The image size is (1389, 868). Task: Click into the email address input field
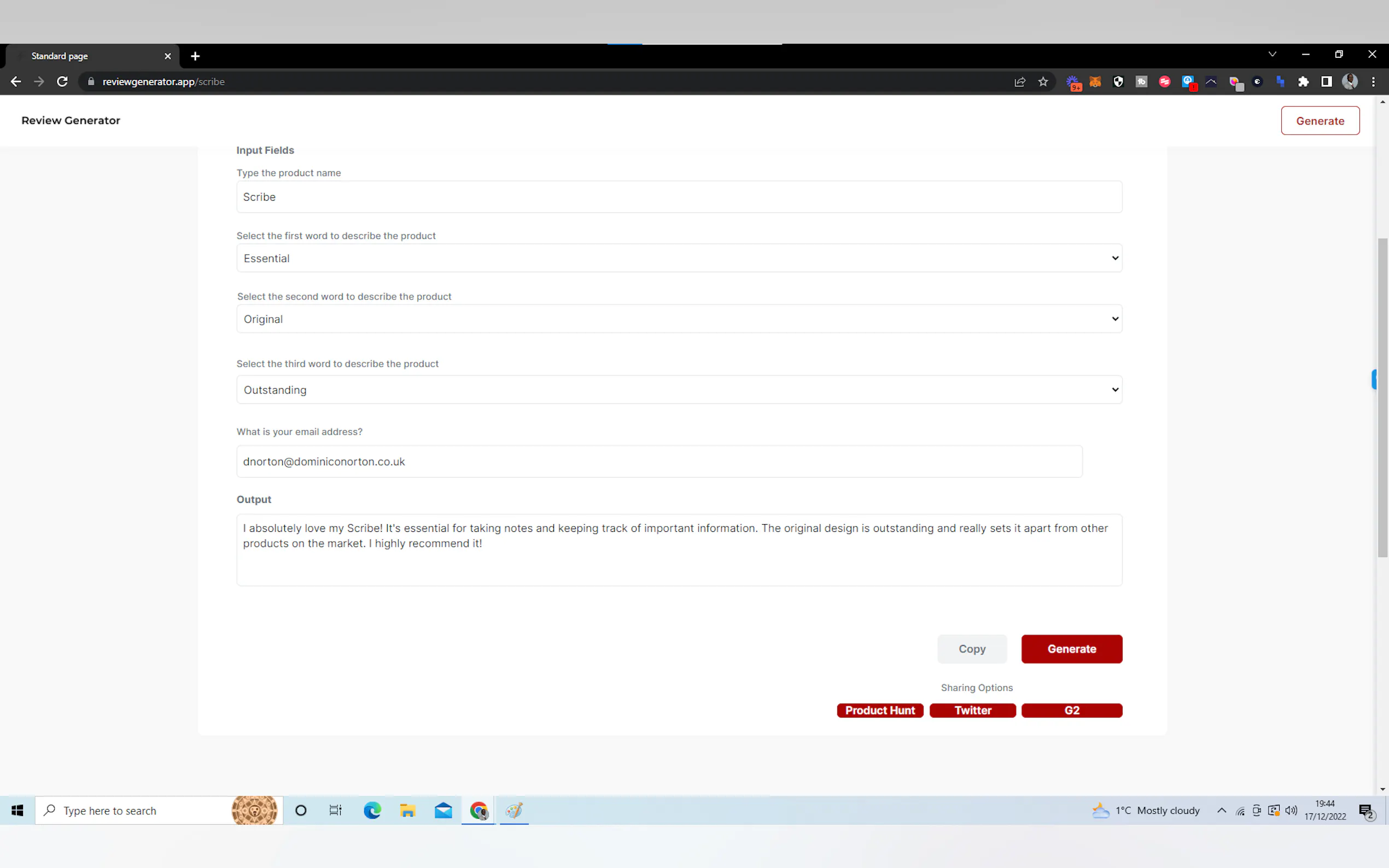[658, 461]
